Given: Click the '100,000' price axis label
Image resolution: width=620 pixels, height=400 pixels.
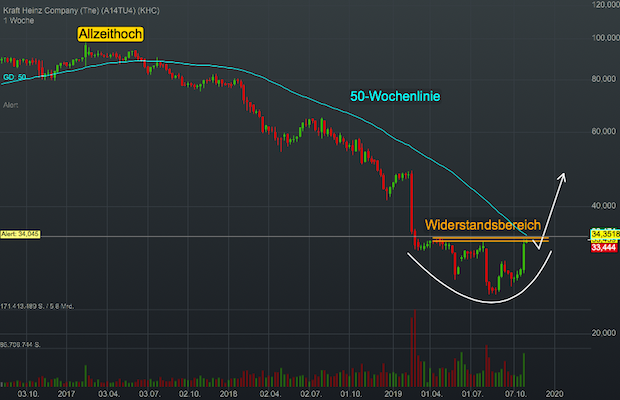Looking at the screenshot, I should [605, 38].
